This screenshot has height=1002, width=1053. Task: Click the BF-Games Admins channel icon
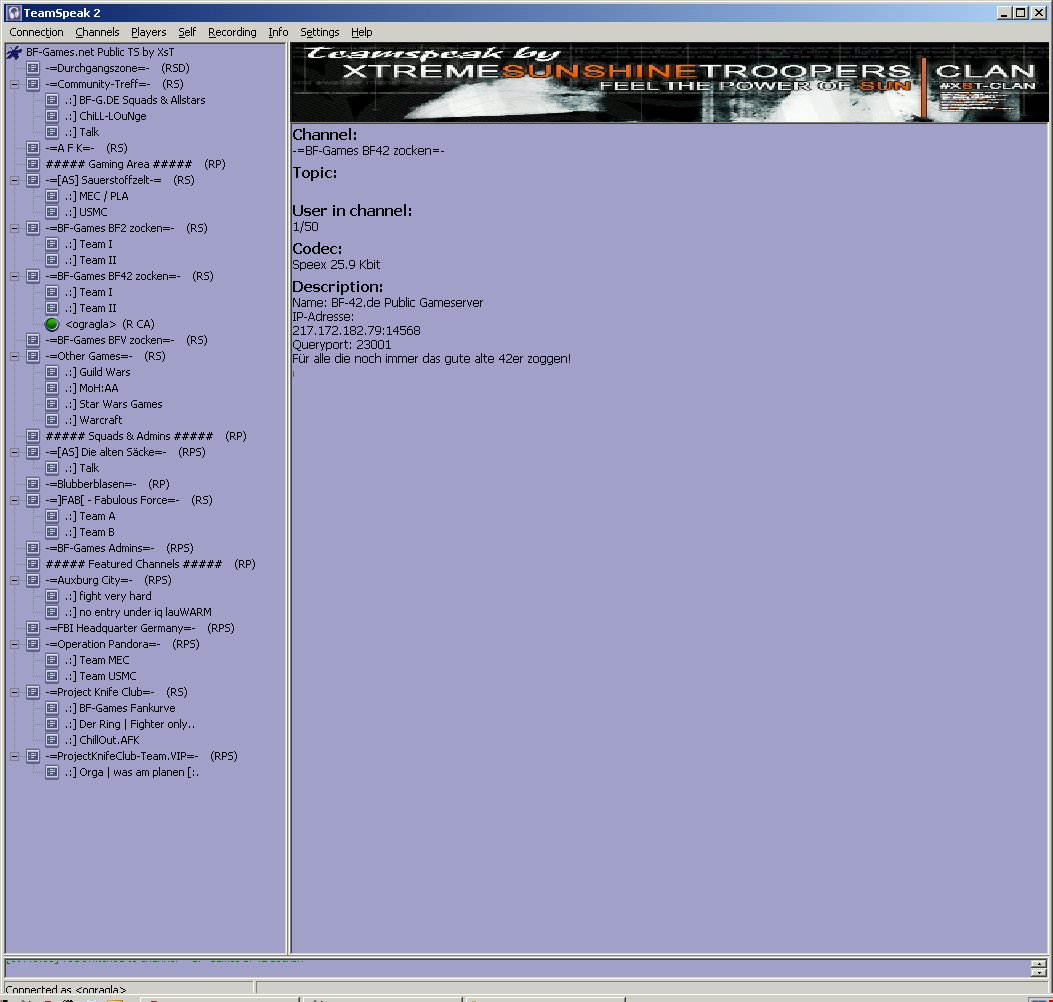coord(33,548)
